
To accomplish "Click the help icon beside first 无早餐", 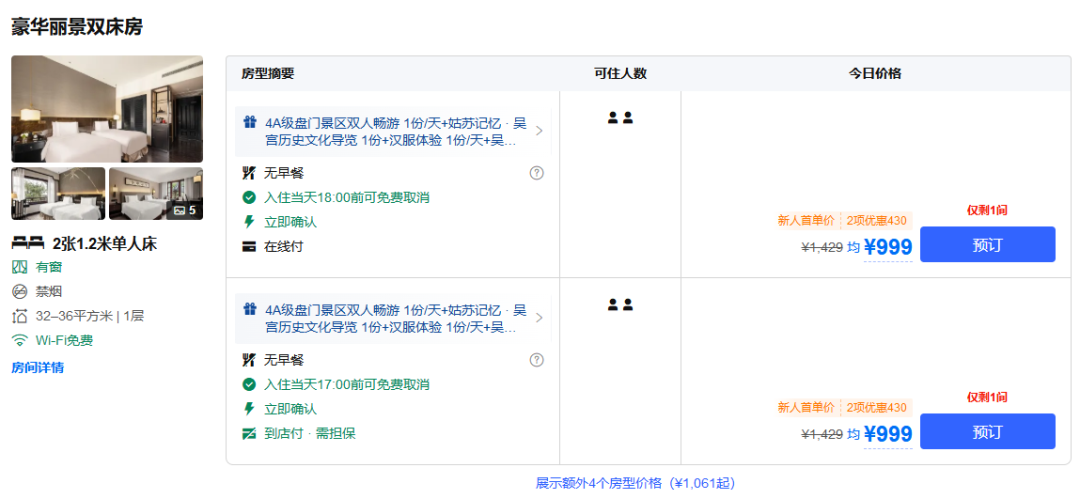I will click(536, 173).
